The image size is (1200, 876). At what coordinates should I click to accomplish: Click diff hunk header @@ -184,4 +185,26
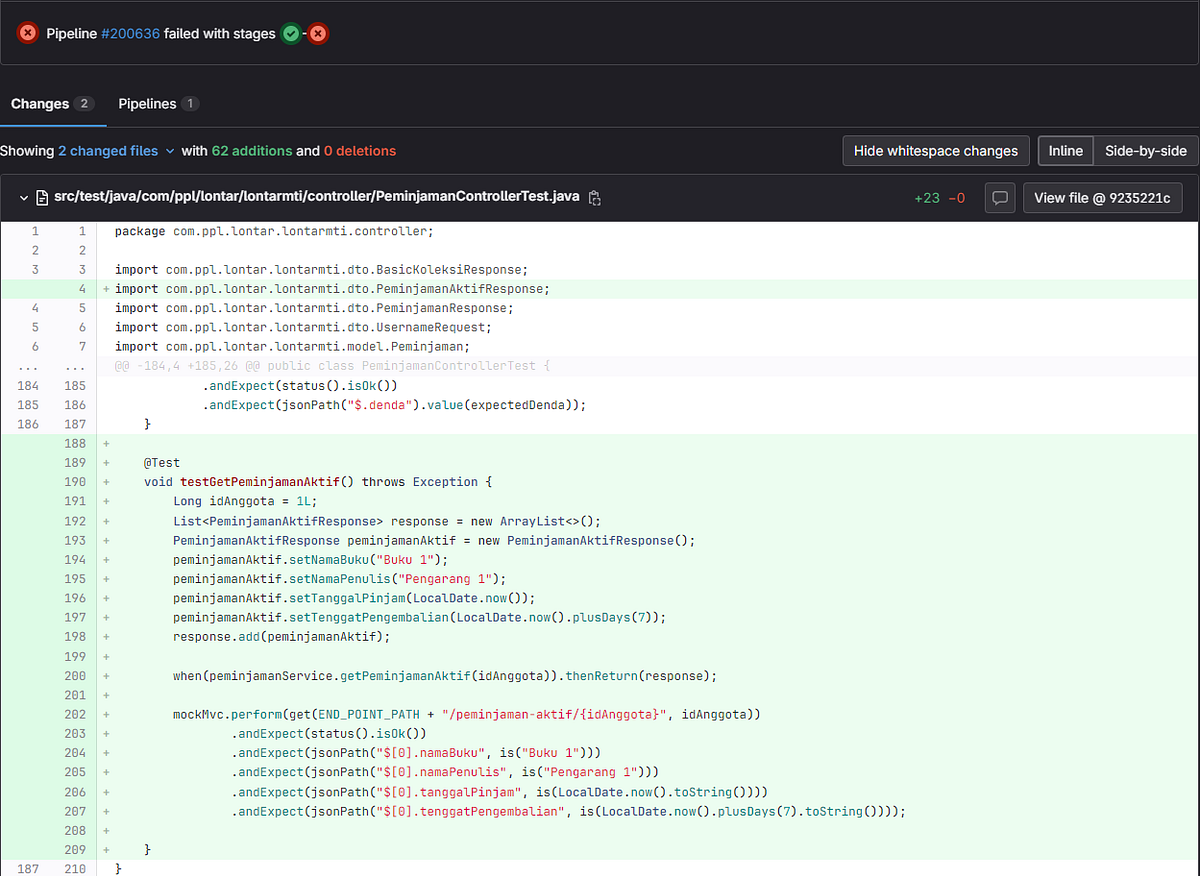pos(332,366)
